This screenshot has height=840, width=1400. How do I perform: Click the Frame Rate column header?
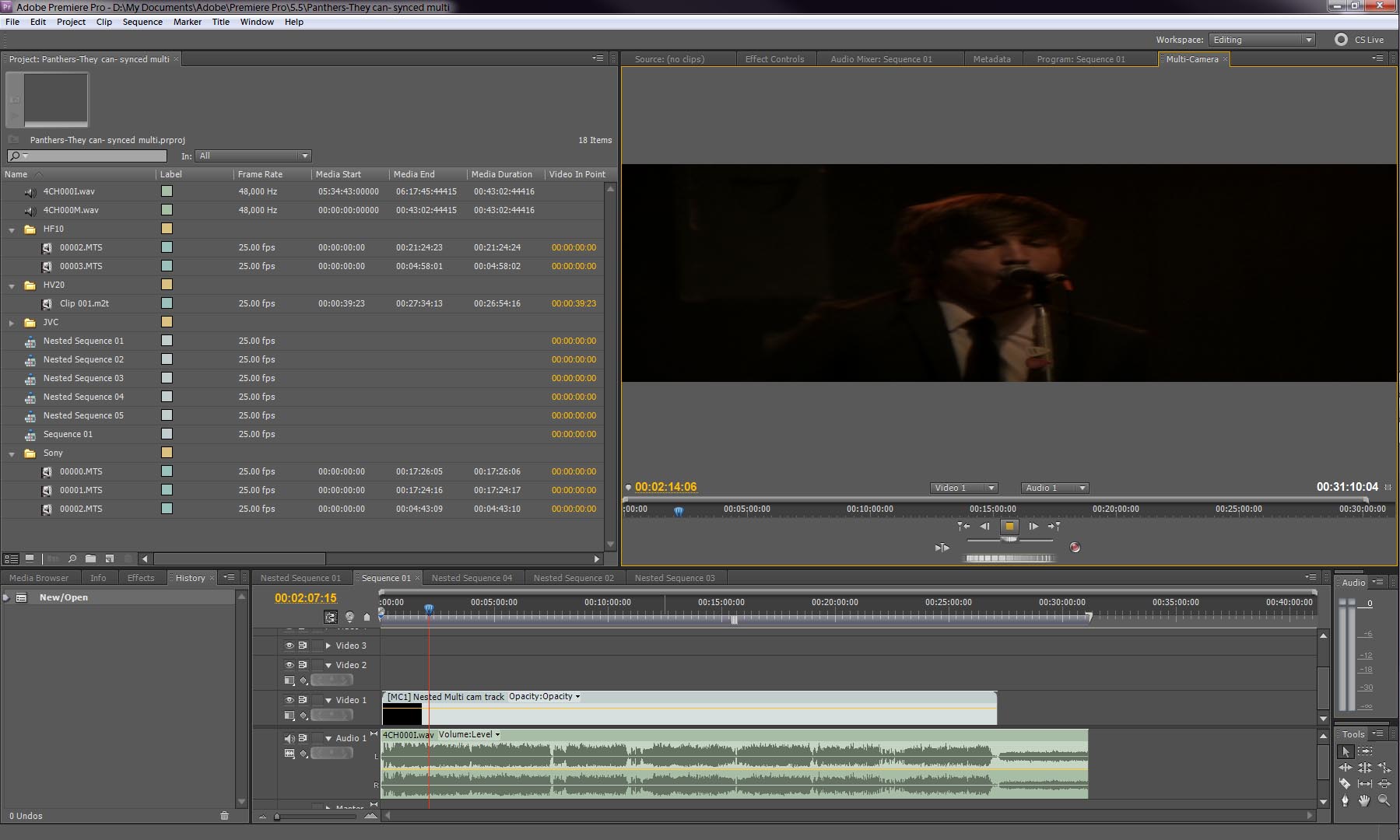coord(260,174)
